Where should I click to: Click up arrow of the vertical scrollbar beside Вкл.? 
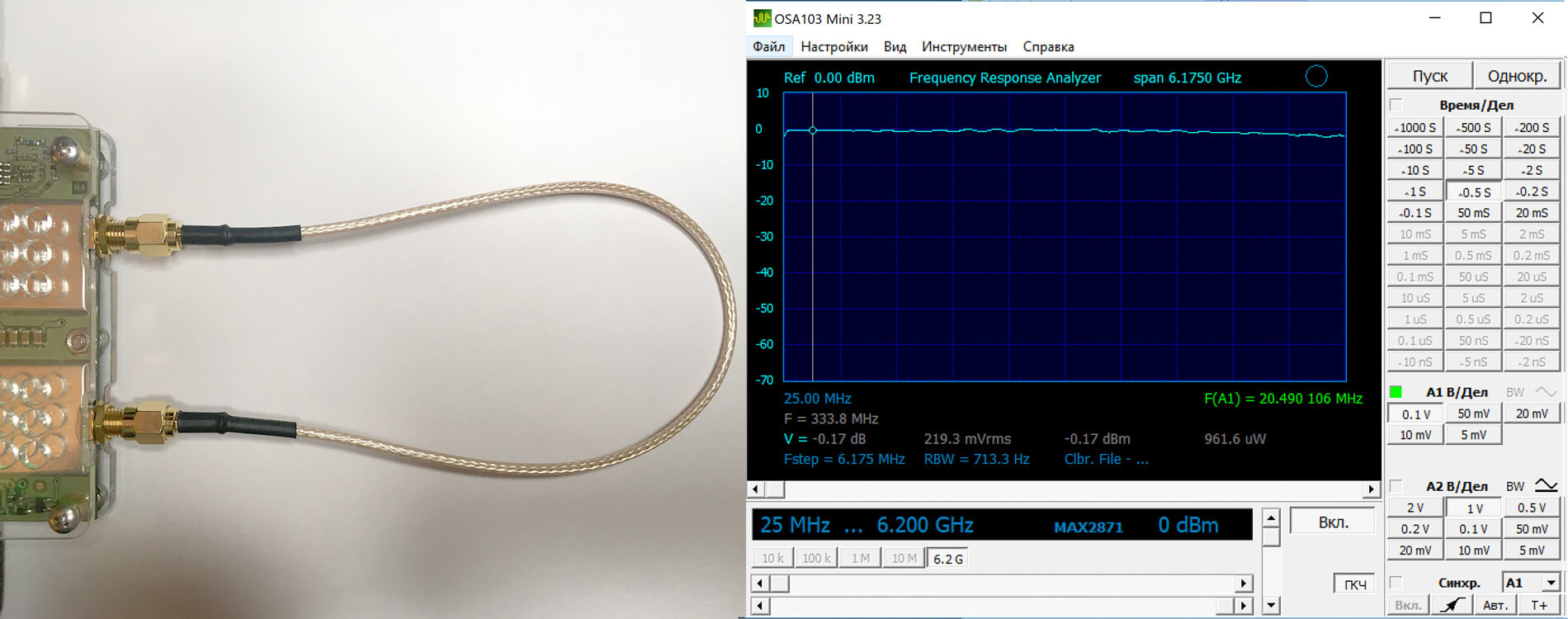click(x=1272, y=519)
